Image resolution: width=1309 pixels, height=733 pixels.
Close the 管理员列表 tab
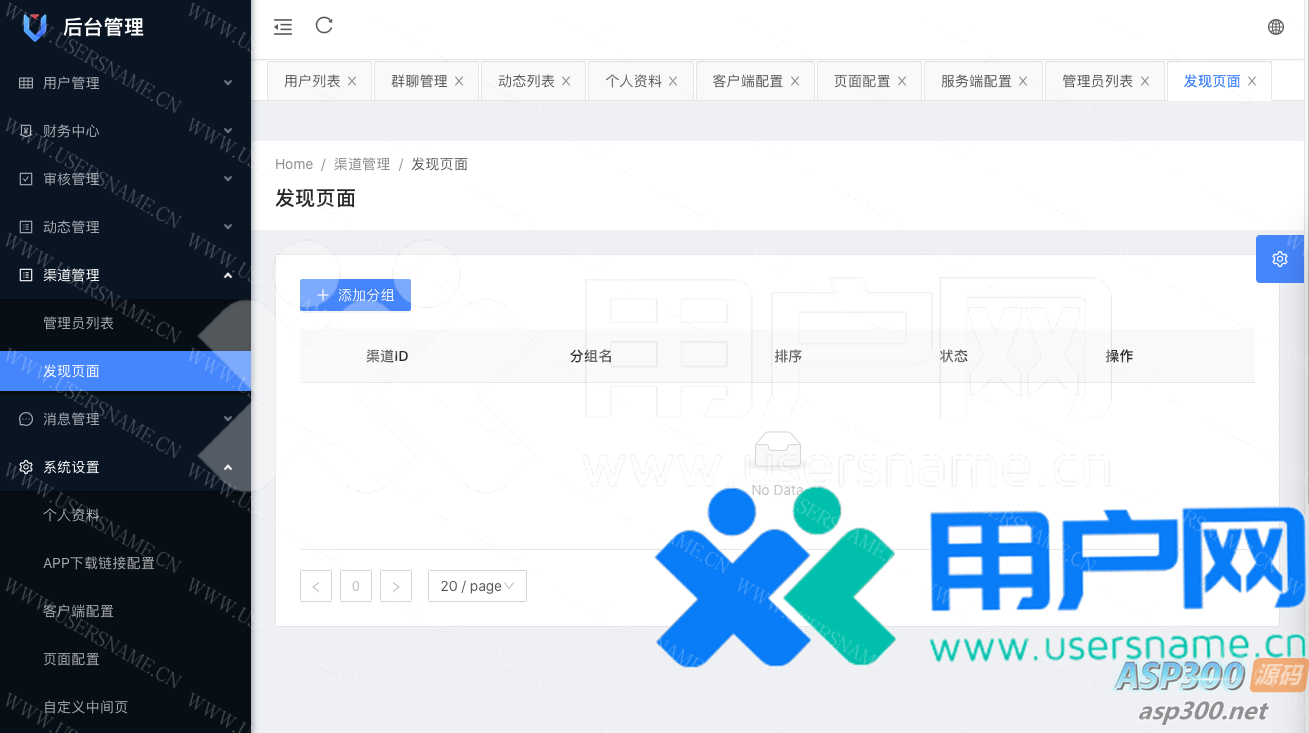pos(1145,81)
